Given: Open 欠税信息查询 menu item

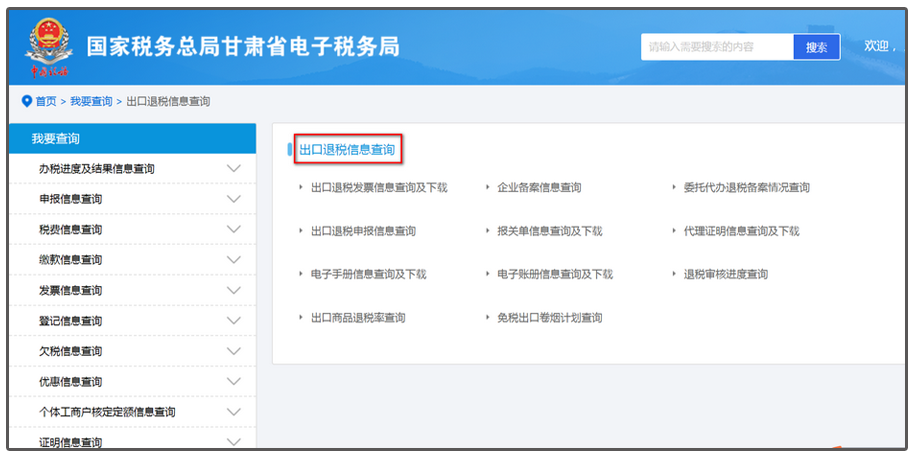Looking at the screenshot, I should point(71,351).
